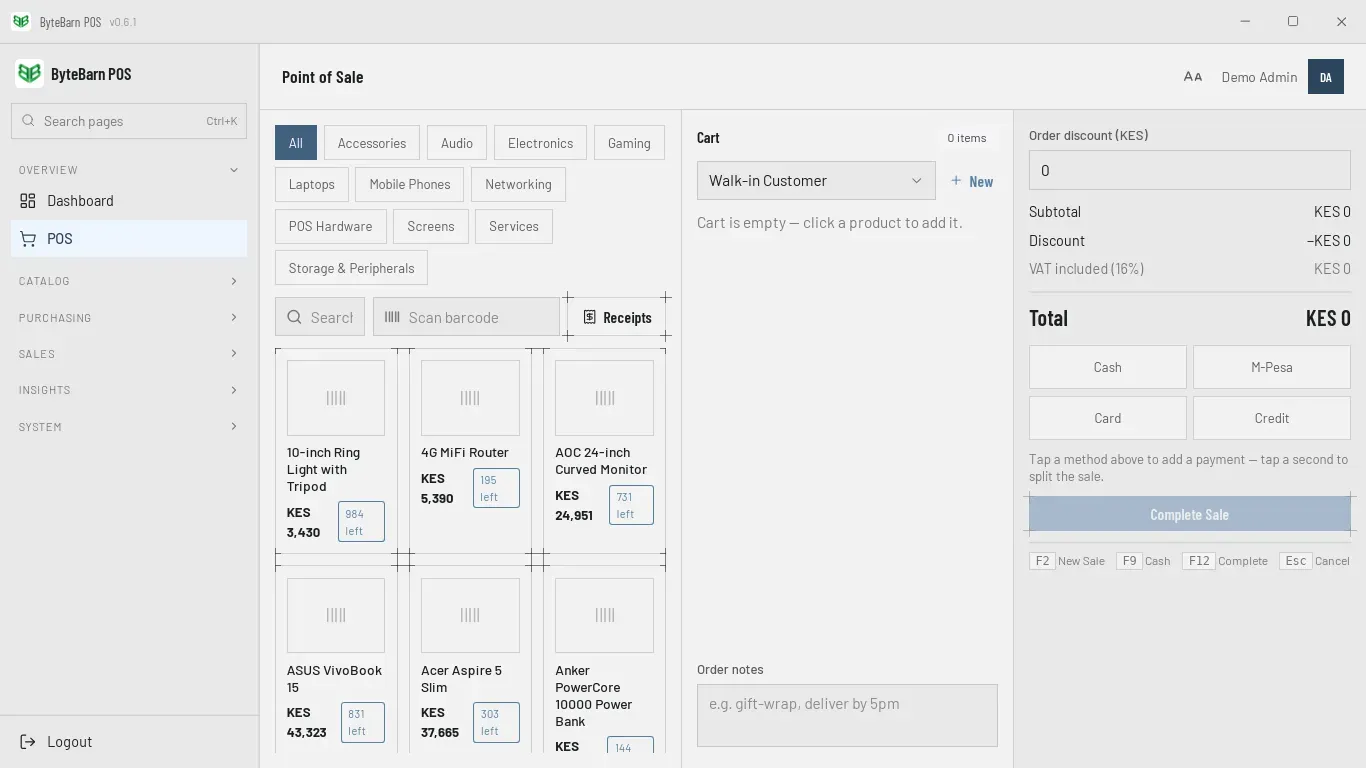
Task: Select the All category filter
Action: (296, 143)
